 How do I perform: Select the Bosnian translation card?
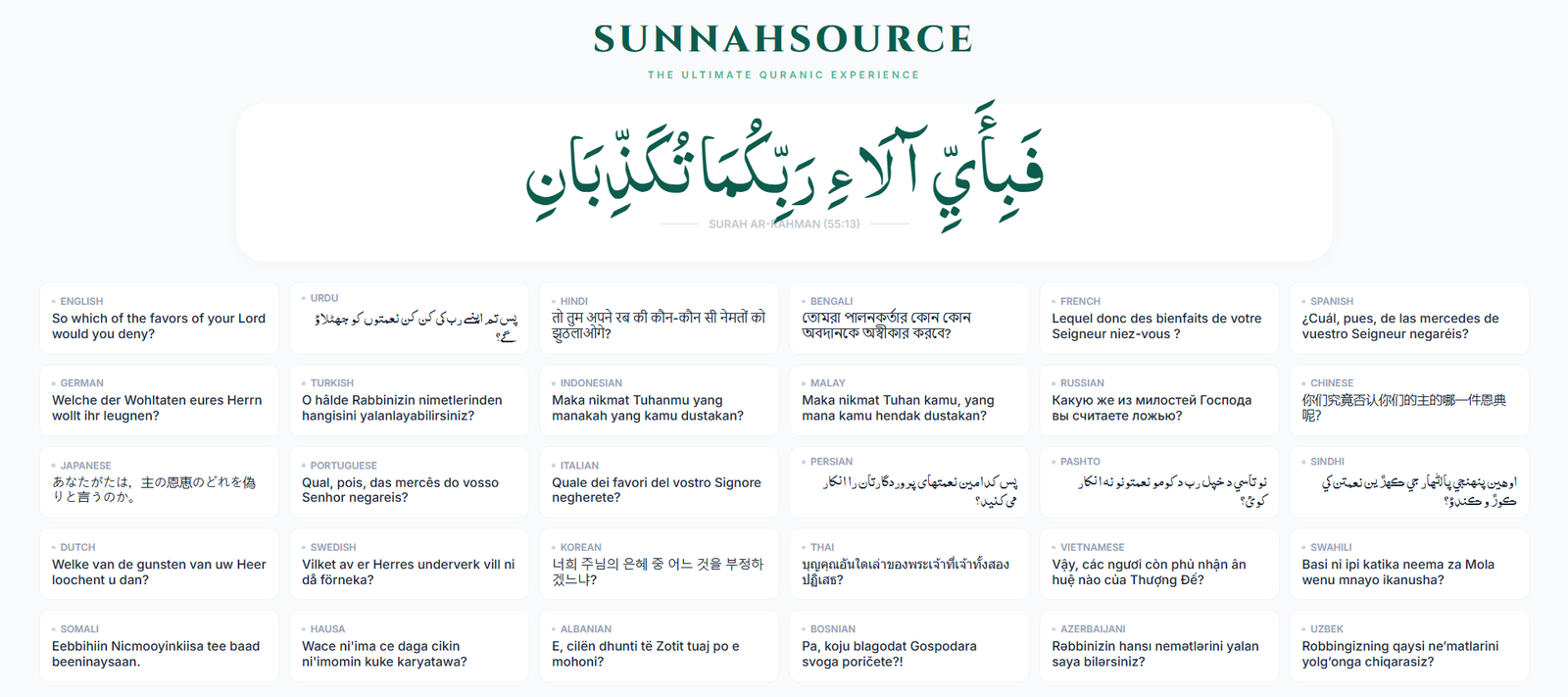click(908, 646)
